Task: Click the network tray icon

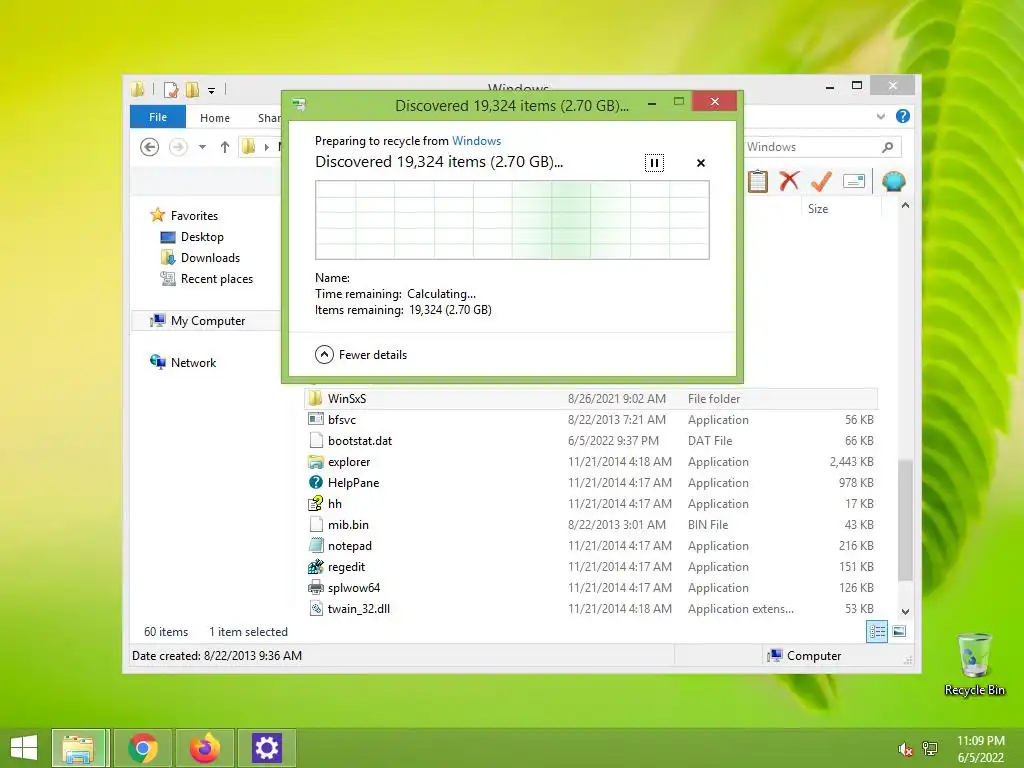Action: click(x=929, y=749)
